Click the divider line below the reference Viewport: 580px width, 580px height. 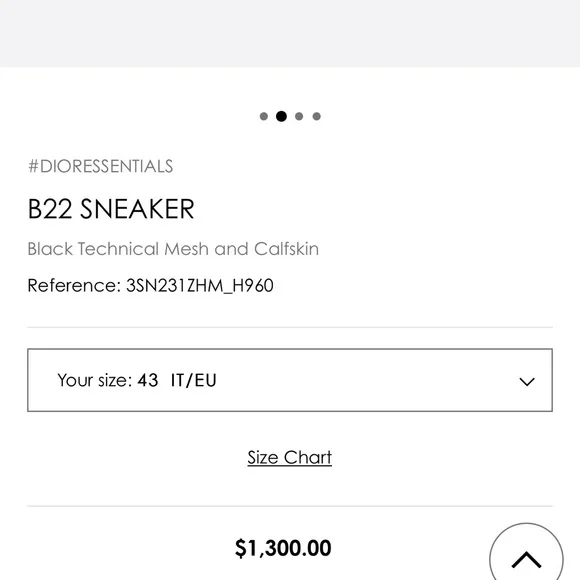(x=290, y=327)
